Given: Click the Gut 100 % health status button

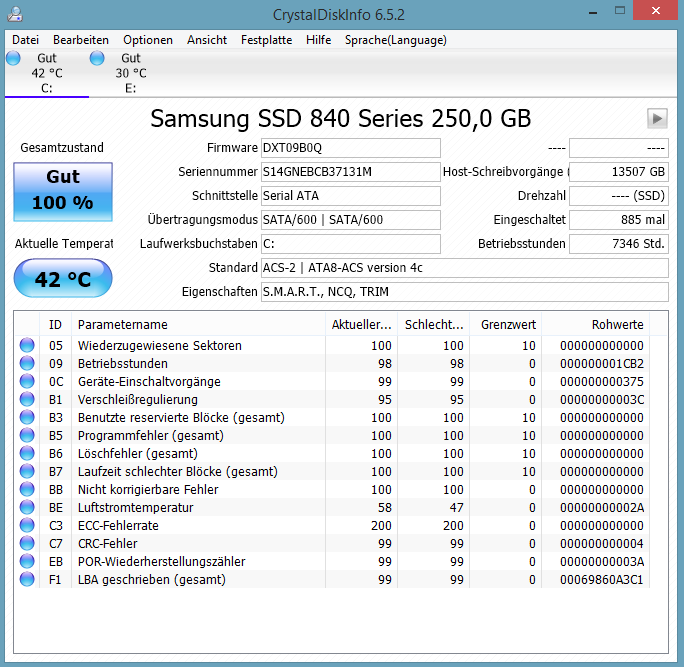Looking at the screenshot, I should (63, 192).
